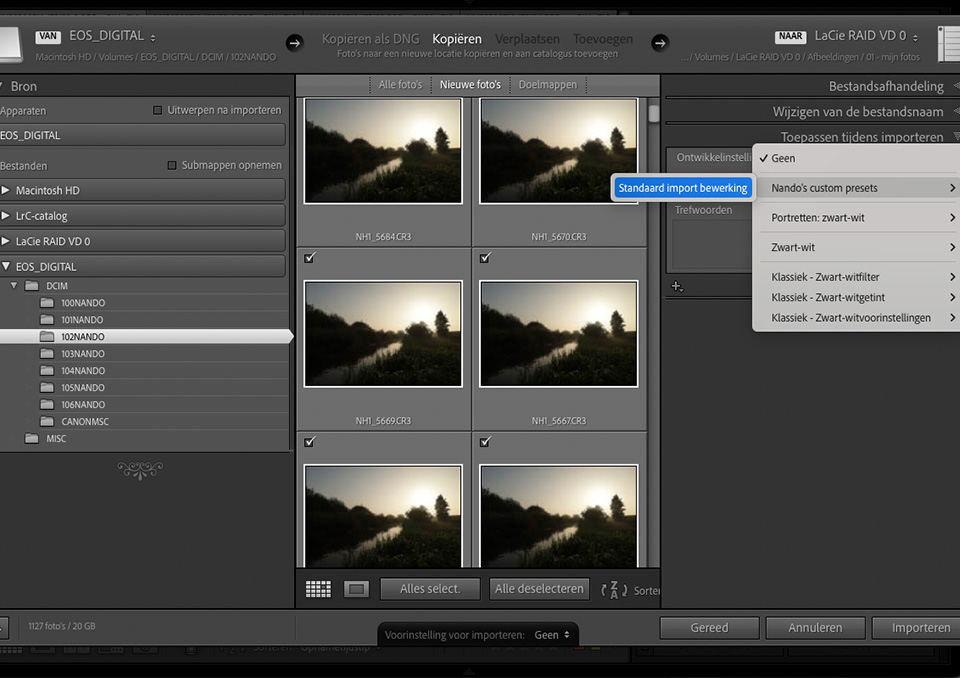Select Kopiëren import mode
This screenshot has height=678, width=960.
[457, 39]
